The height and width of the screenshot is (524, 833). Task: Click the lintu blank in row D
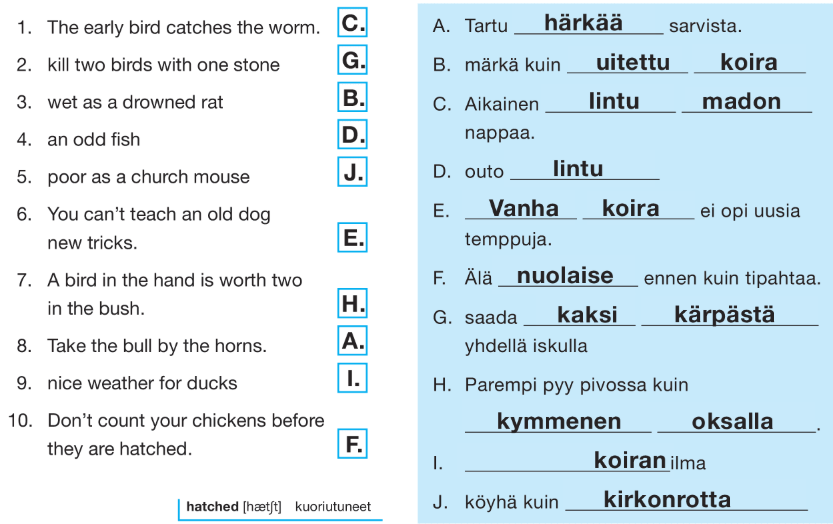[585, 169]
